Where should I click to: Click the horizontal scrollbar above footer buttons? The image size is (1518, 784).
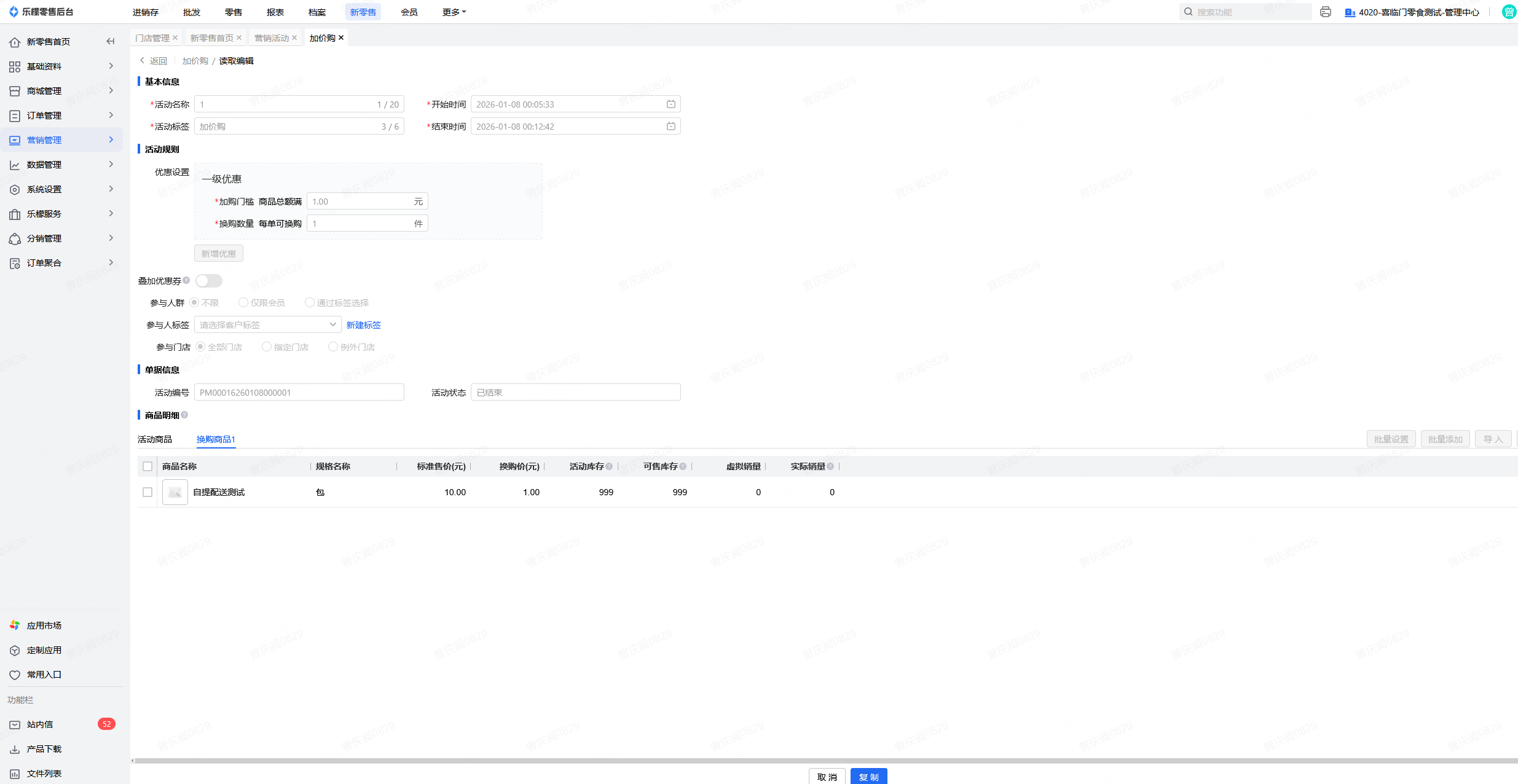[x=824, y=761]
